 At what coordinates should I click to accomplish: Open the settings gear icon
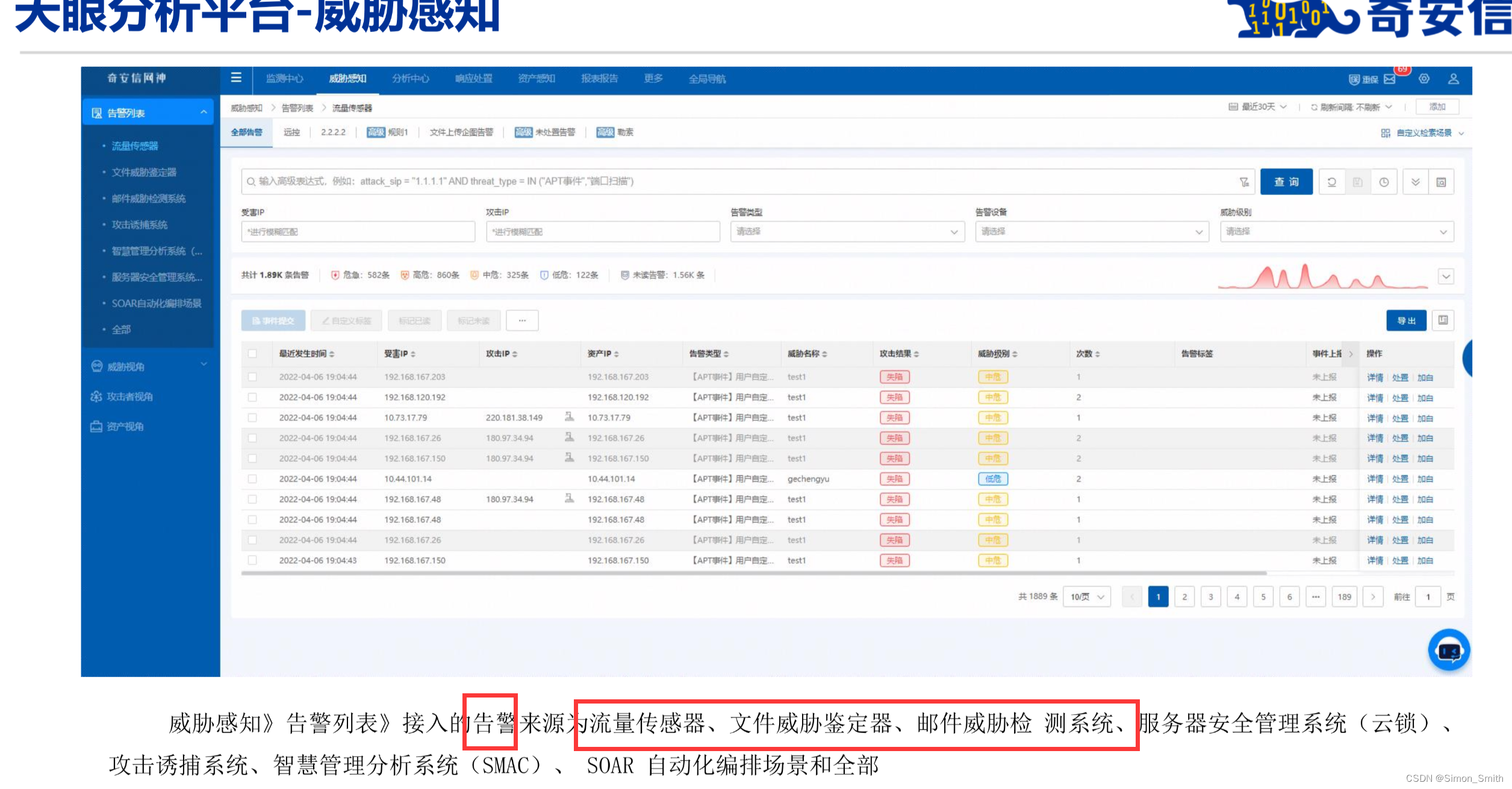pyautogui.click(x=1424, y=79)
